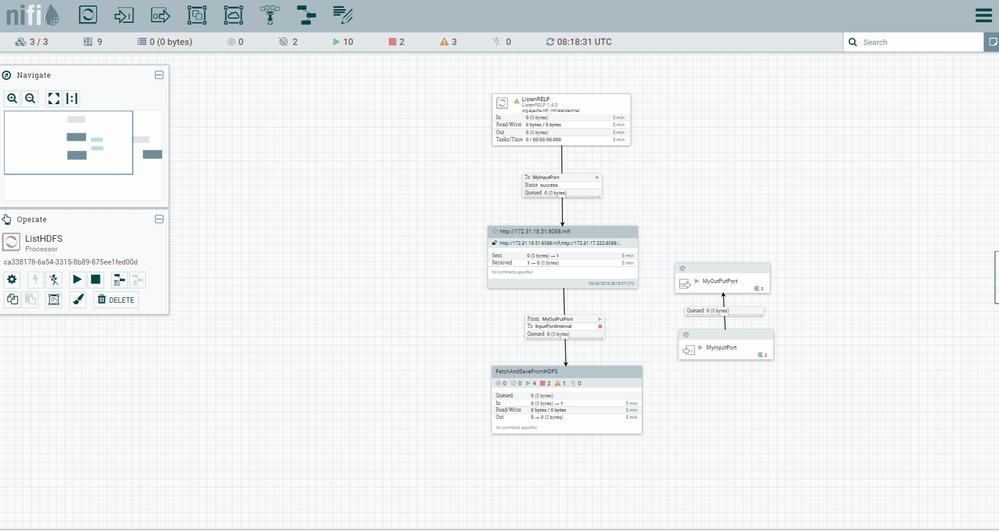Collapse the Operate panel
This screenshot has height=532, width=999.
[159, 219]
